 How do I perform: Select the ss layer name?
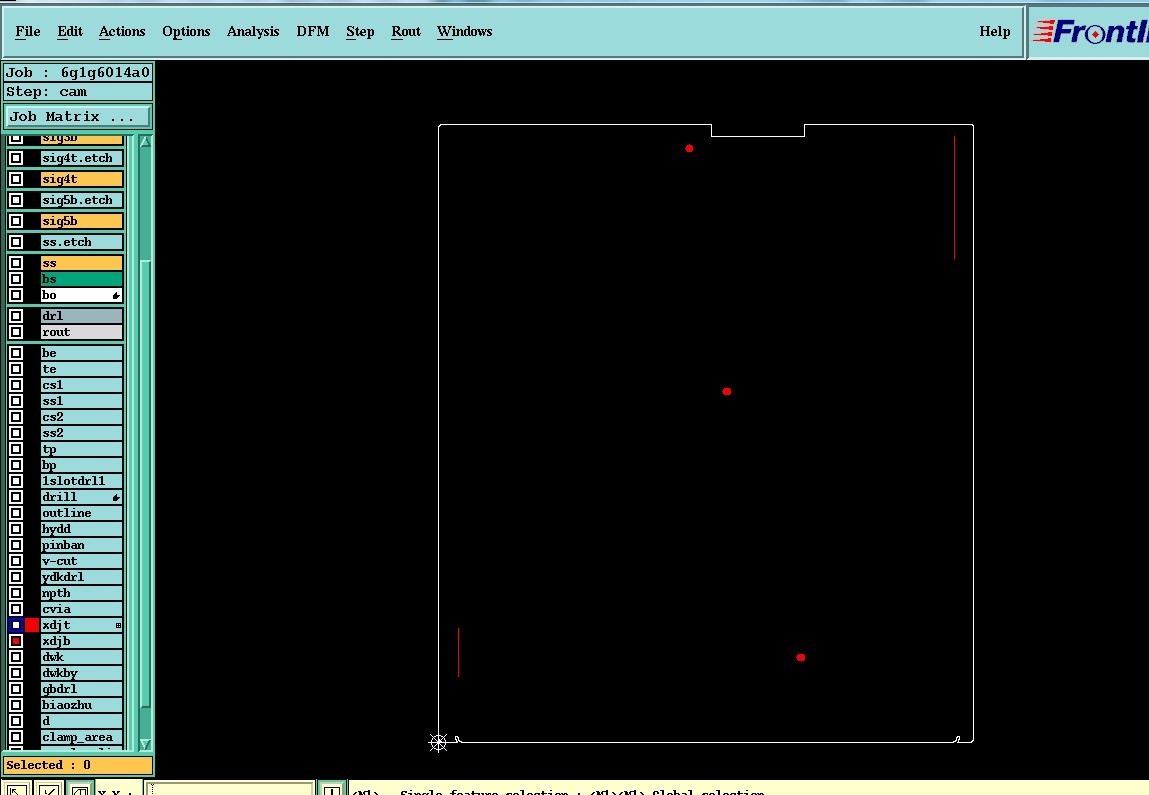click(x=81, y=263)
